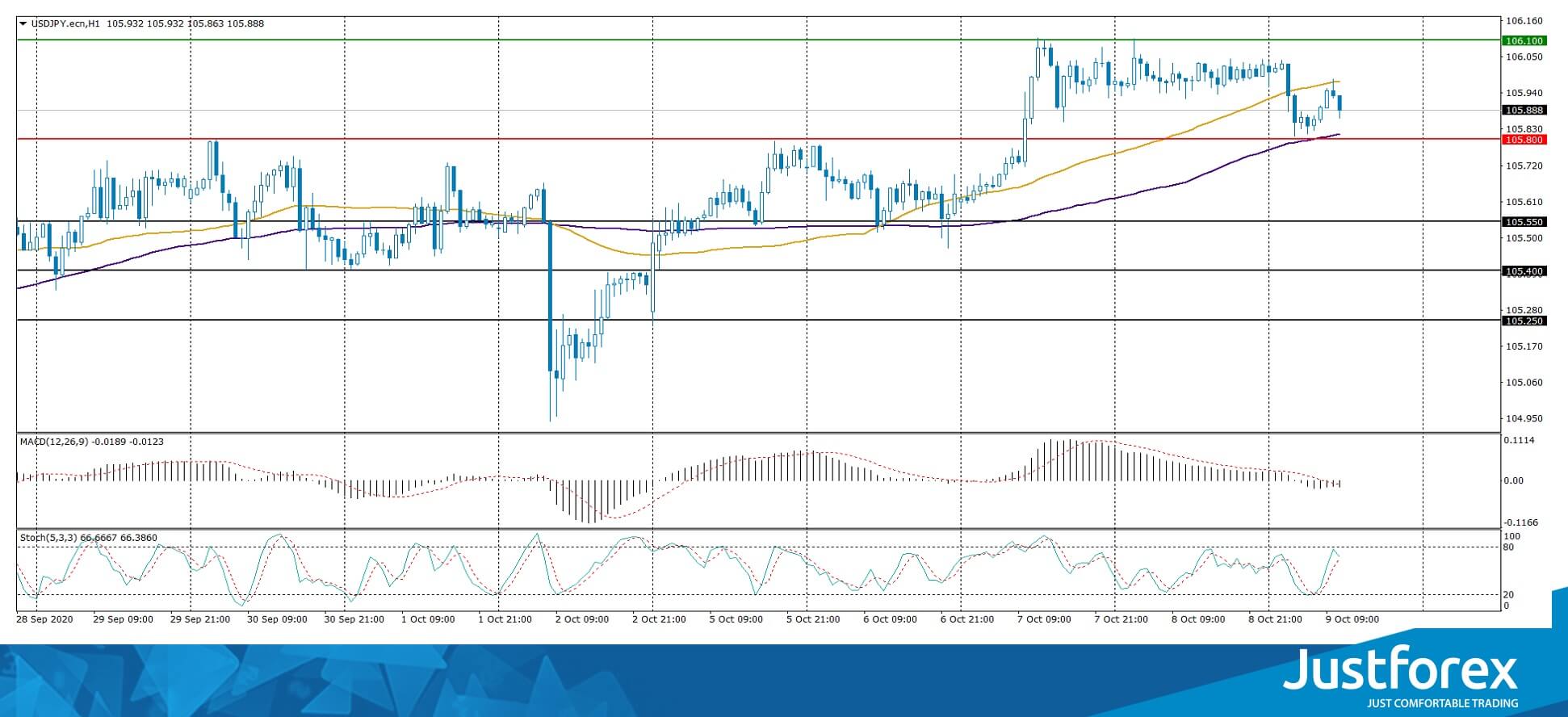Click the 9 Oct 09:00 time label
This screenshot has width=1568, height=717.
(1352, 619)
